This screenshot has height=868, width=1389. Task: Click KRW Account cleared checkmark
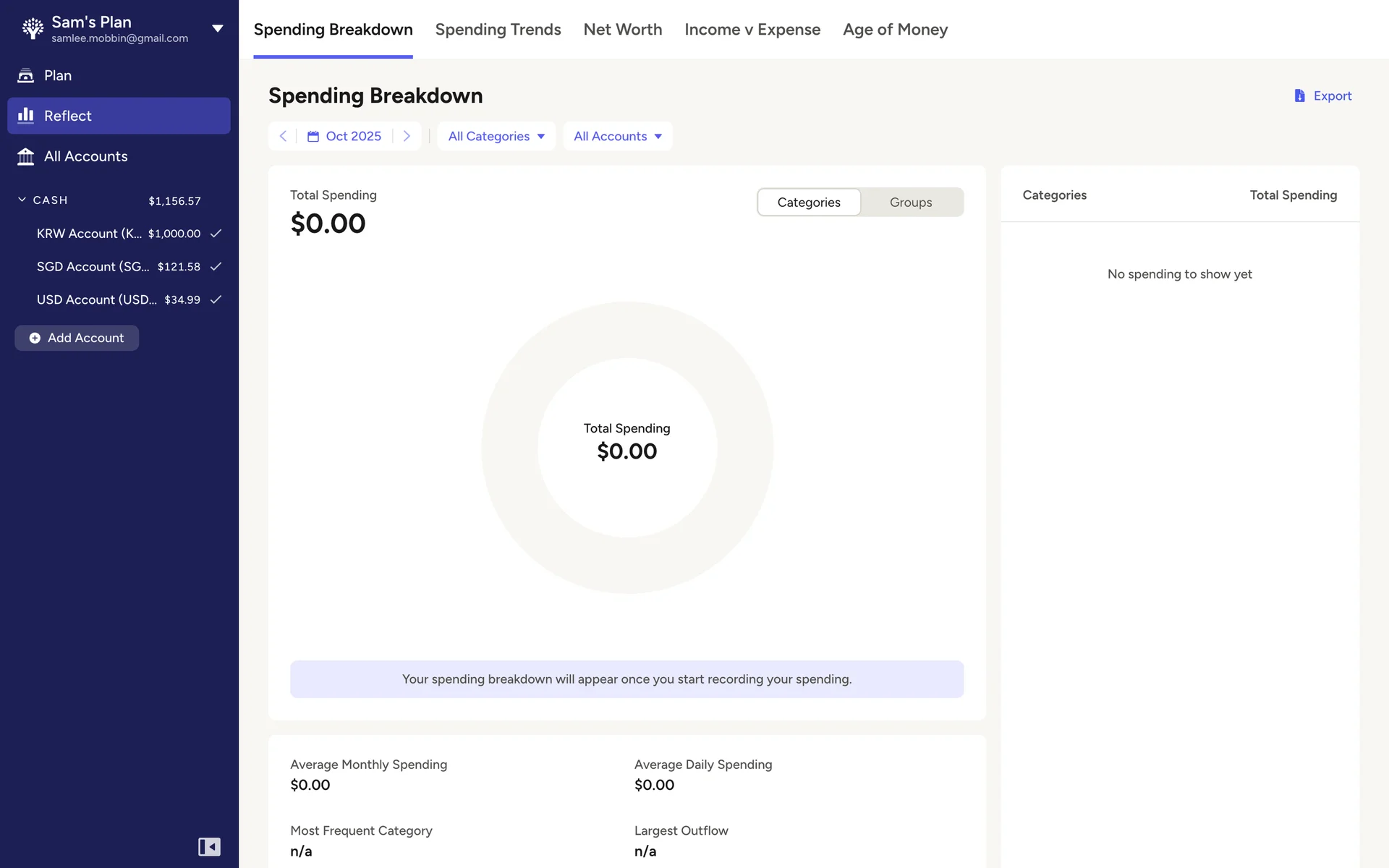click(216, 233)
